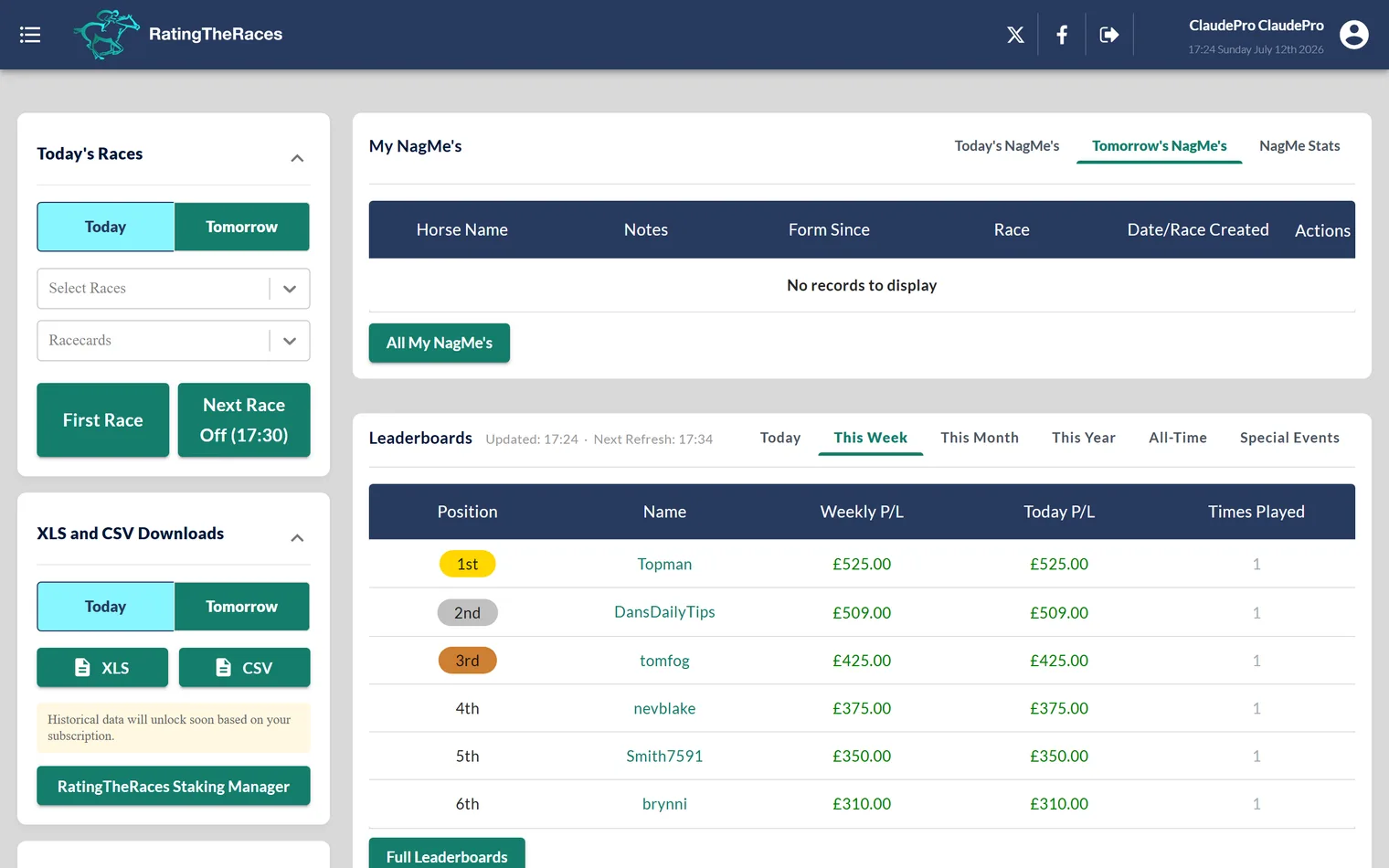This screenshot has height=868, width=1389.
Task: Click the 1st place gold badge
Action: (467, 565)
